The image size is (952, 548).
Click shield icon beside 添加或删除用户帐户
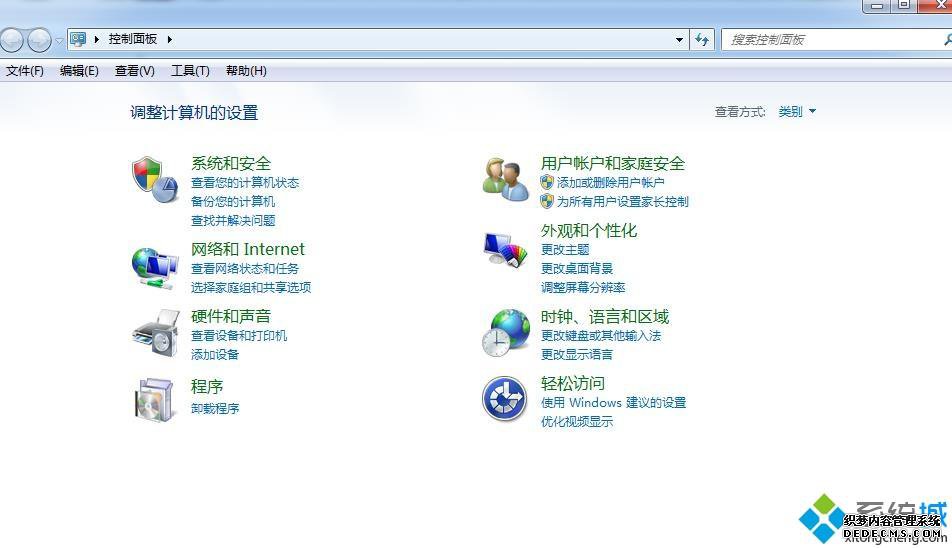[x=547, y=182]
